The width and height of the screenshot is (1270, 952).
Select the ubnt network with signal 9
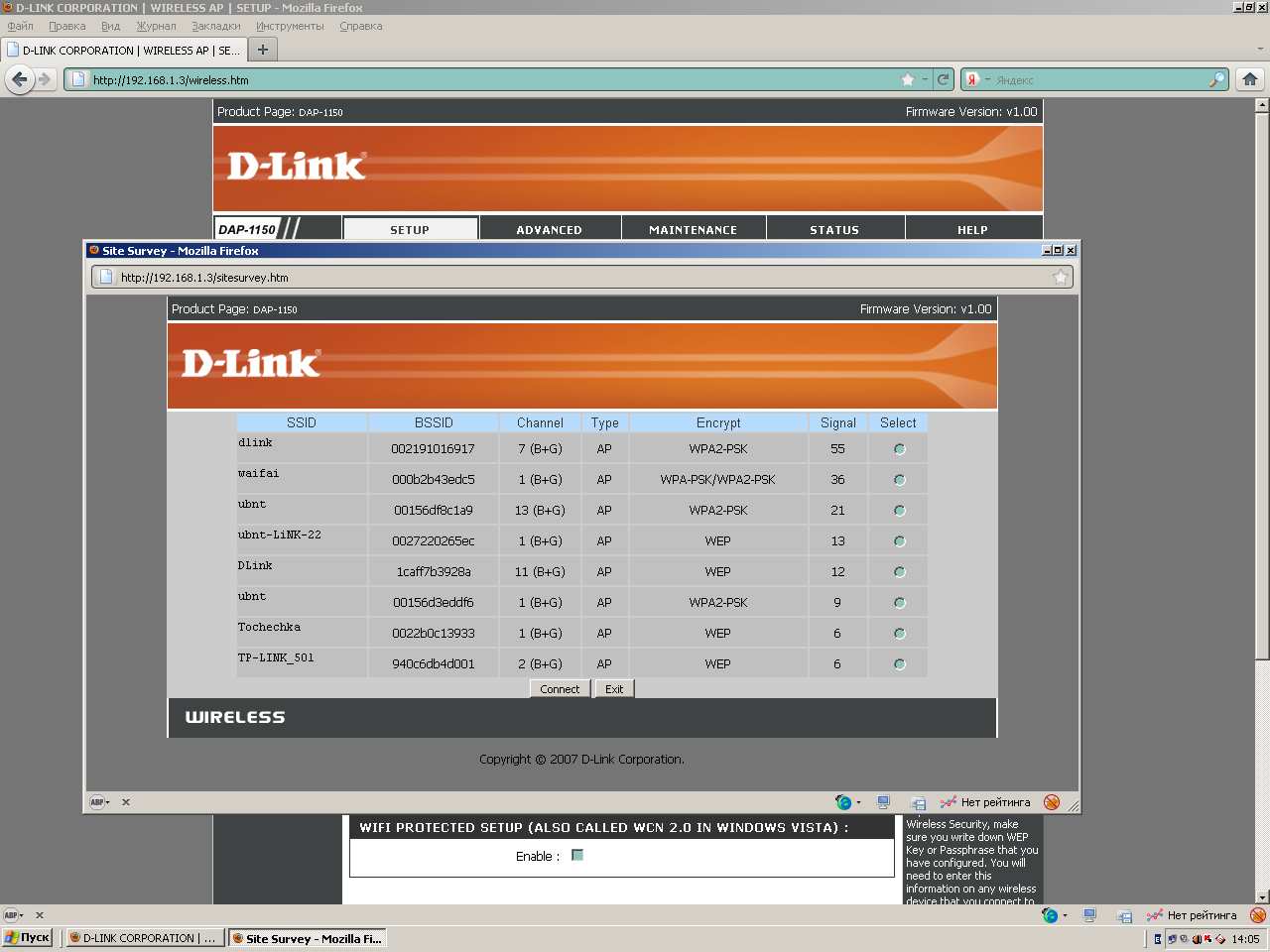point(899,603)
